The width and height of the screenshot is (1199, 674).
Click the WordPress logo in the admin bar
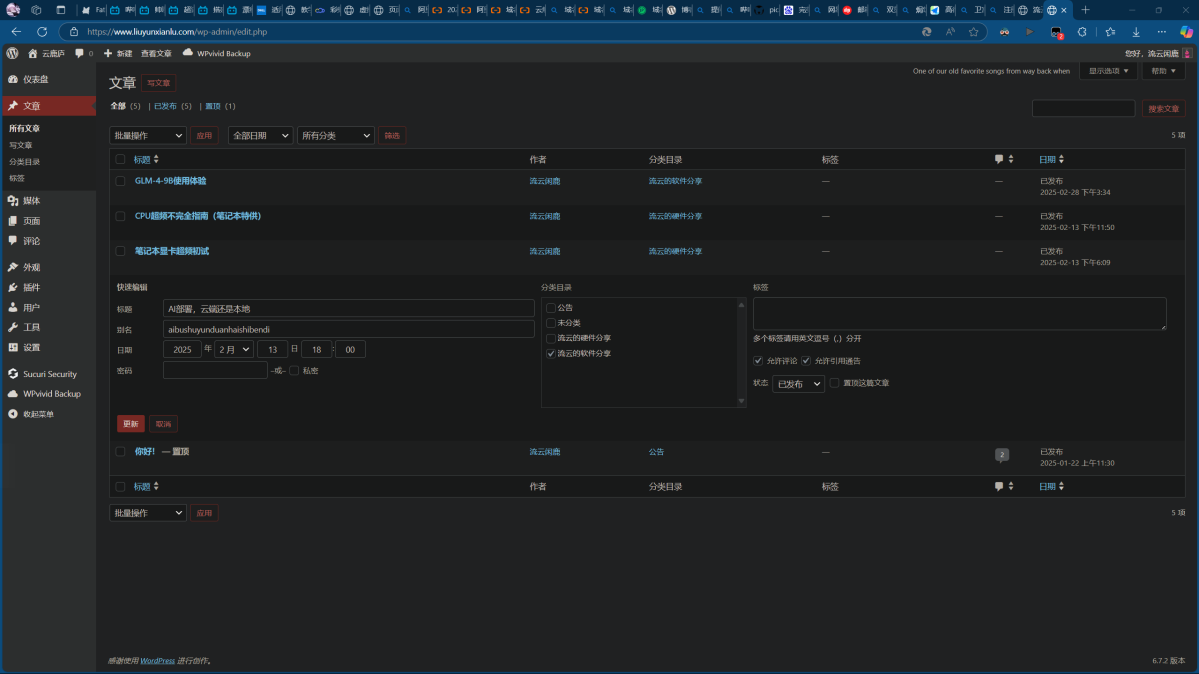12,53
